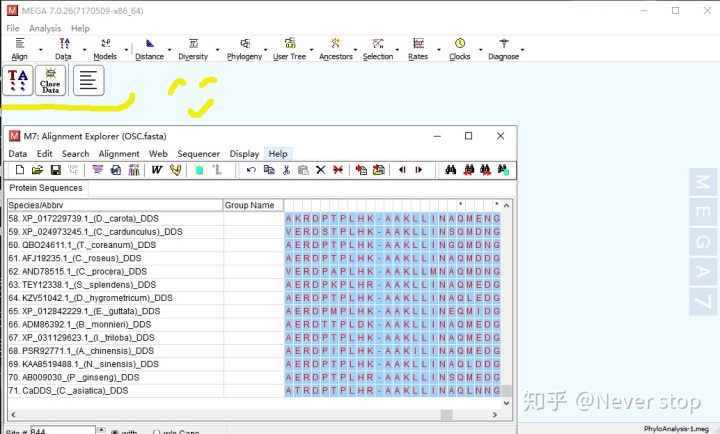This screenshot has width=720, height=434.
Task: Click the horizontal scrollbar thumb
Action: click(446, 415)
